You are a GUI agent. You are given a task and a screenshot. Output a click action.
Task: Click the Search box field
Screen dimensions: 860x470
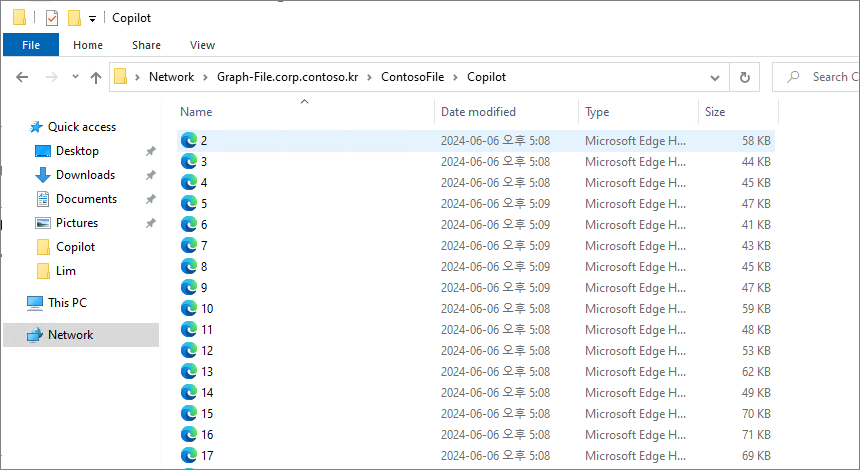(816, 77)
